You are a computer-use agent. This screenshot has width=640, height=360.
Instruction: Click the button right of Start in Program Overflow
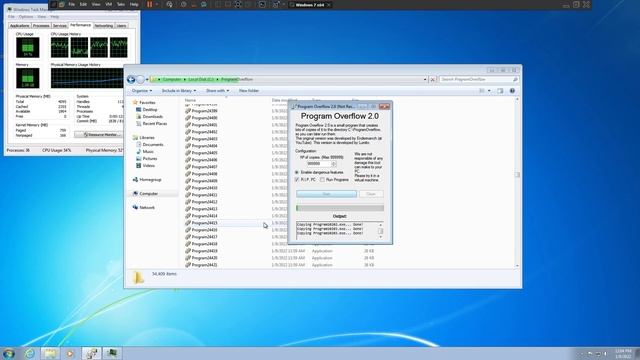[x=371, y=194]
